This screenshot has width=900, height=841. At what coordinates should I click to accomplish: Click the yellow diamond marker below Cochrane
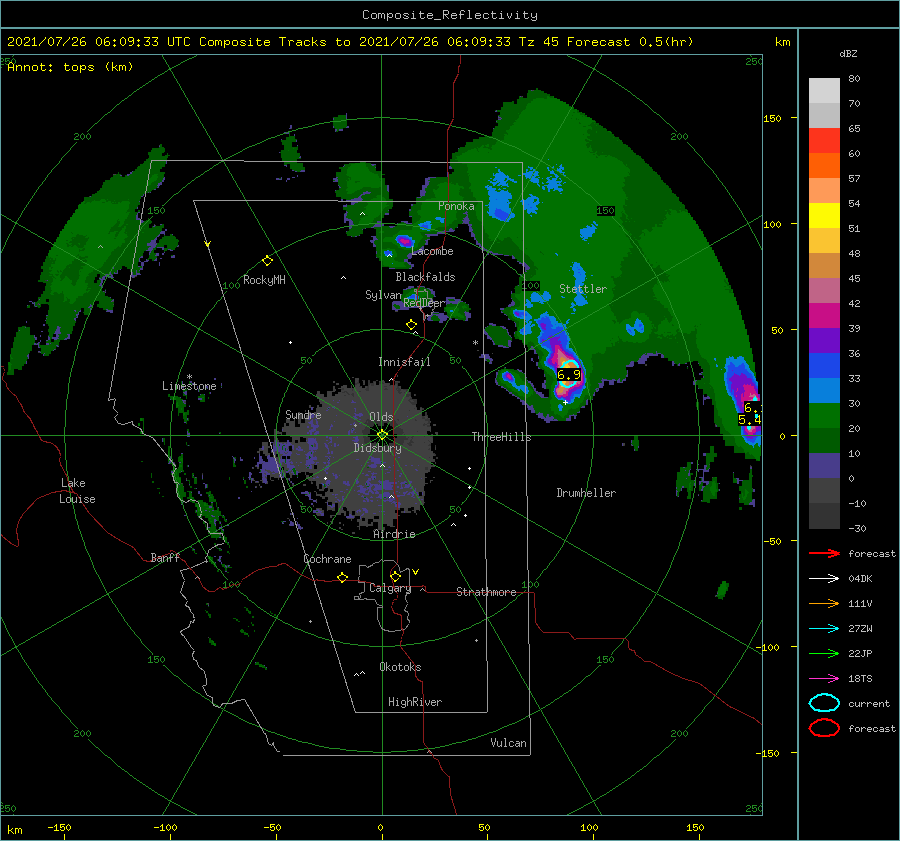point(342,577)
